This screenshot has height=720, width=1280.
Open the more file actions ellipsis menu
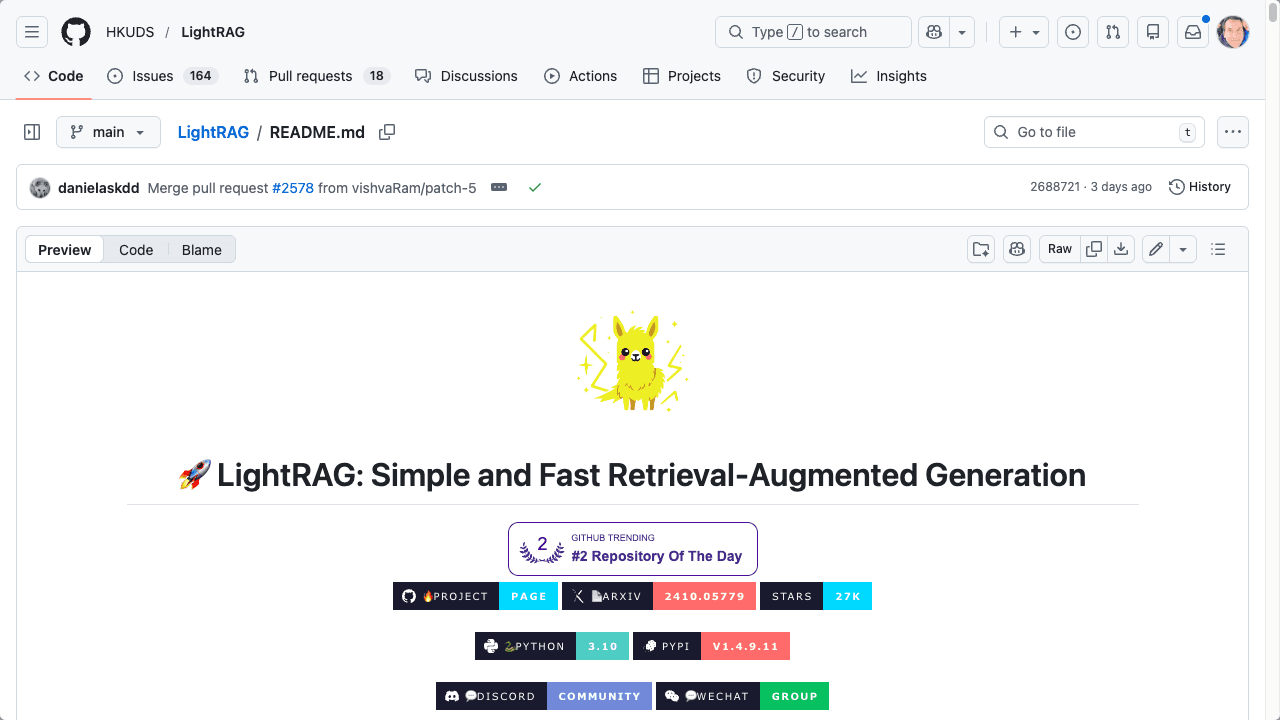coord(1233,132)
